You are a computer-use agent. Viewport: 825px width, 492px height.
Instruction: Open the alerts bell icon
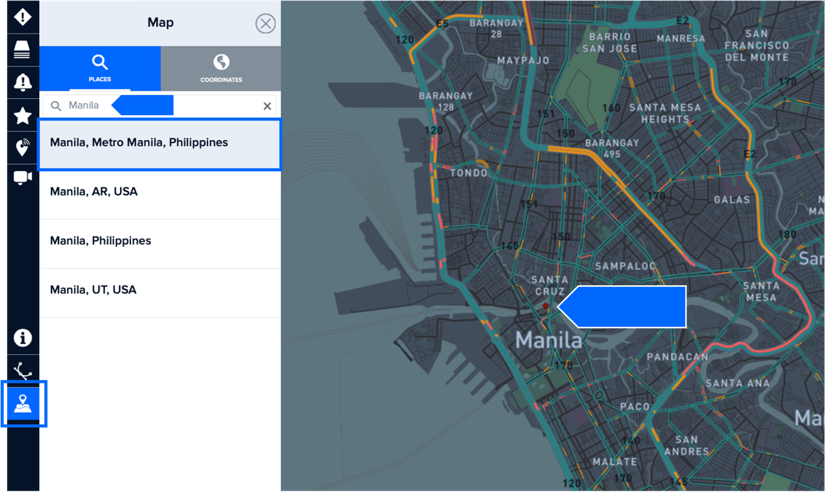(23, 83)
